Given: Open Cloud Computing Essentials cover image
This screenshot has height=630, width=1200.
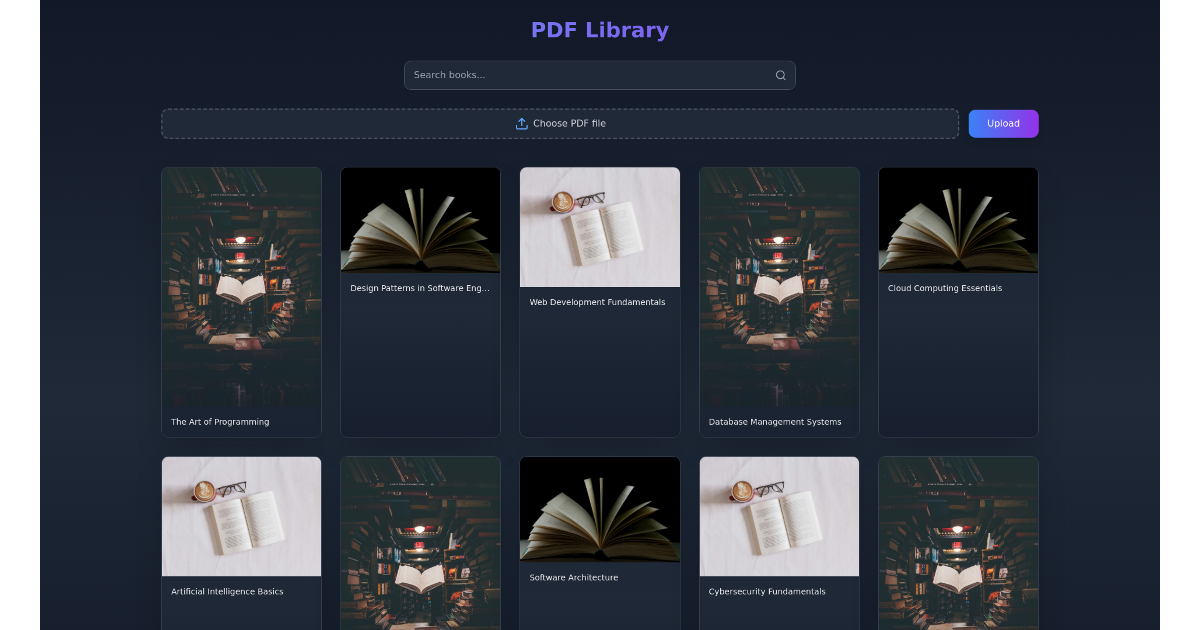Looking at the screenshot, I should tap(958, 220).
